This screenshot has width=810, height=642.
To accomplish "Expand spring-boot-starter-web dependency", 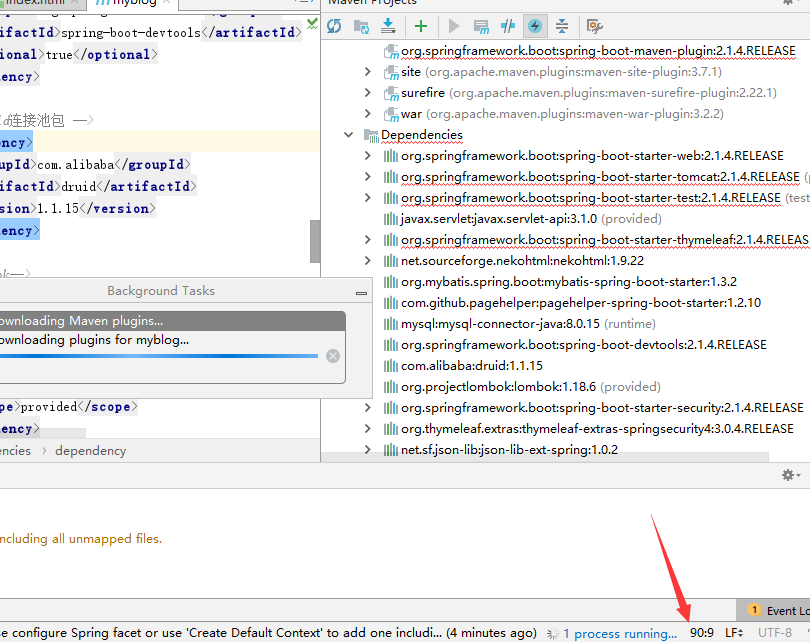I will pos(367,155).
